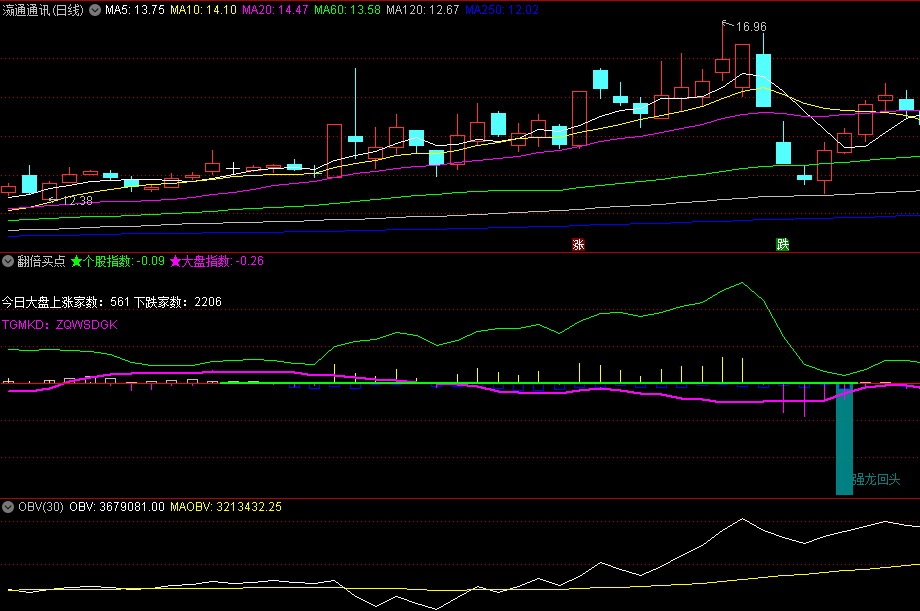
Task: Click the OBV: 3679081.00 value
Action: [x=117, y=507]
